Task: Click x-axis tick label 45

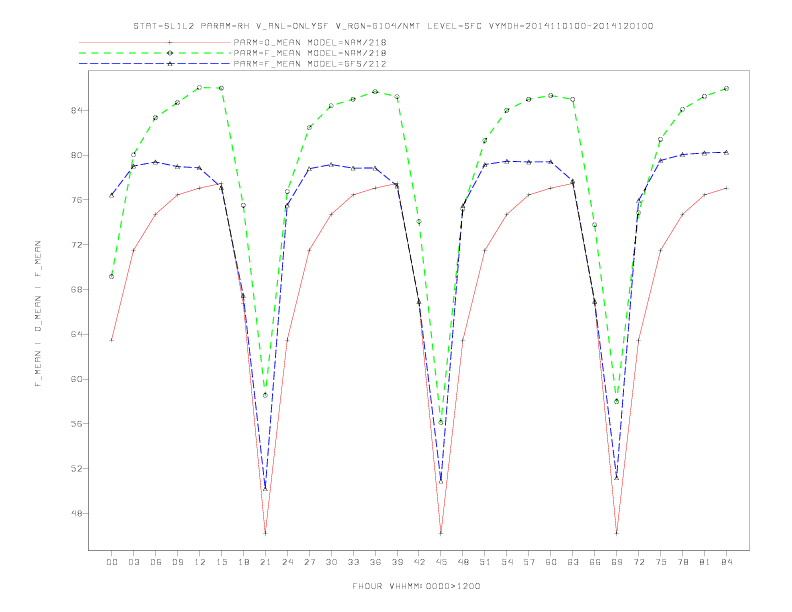Action: (x=441, y=562)
